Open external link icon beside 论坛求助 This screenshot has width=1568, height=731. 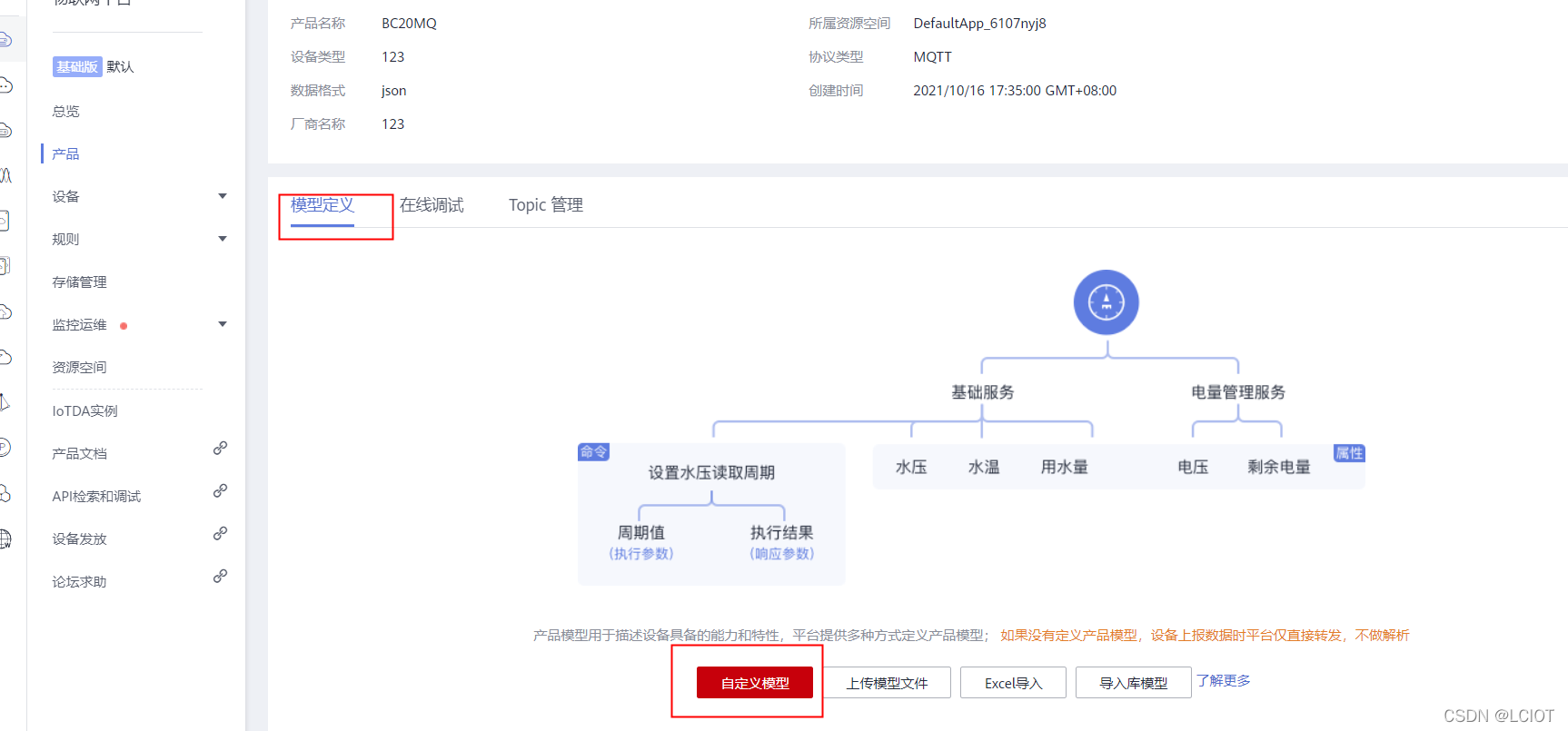[220, 576]
